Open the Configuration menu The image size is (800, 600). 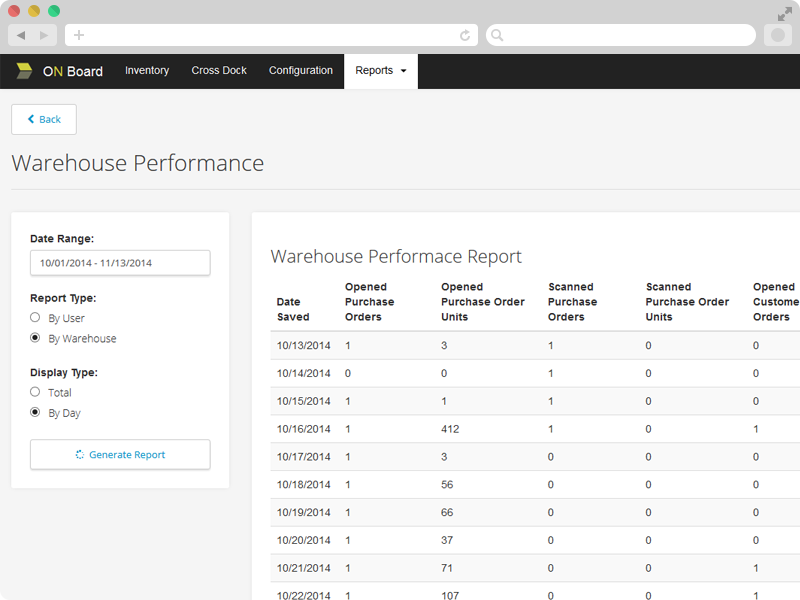(x=301, y=70)
